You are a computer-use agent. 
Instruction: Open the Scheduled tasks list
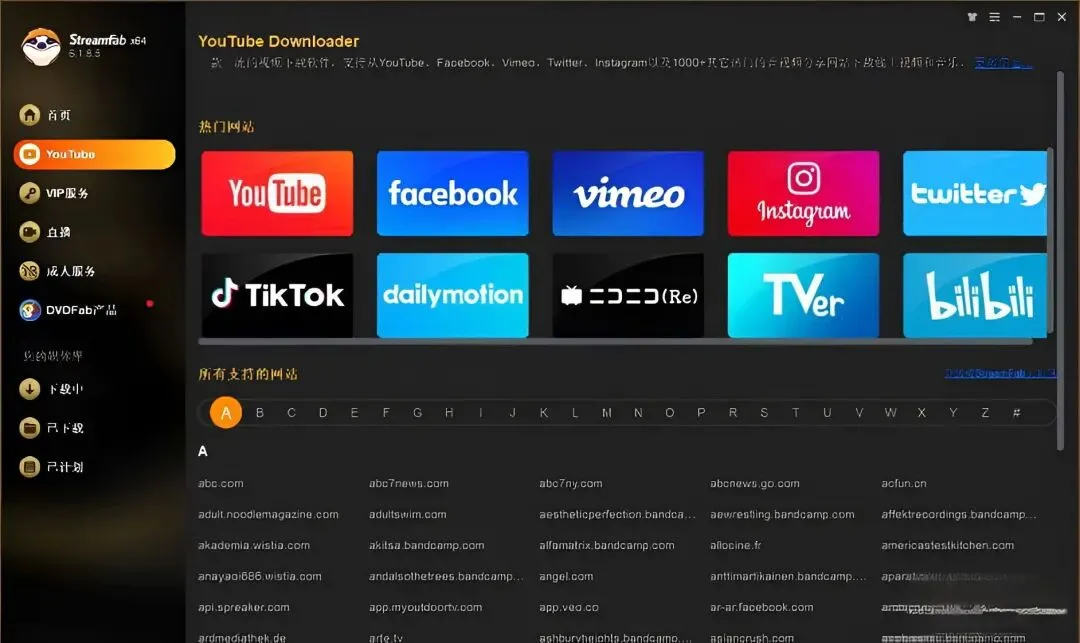point(51,467)
